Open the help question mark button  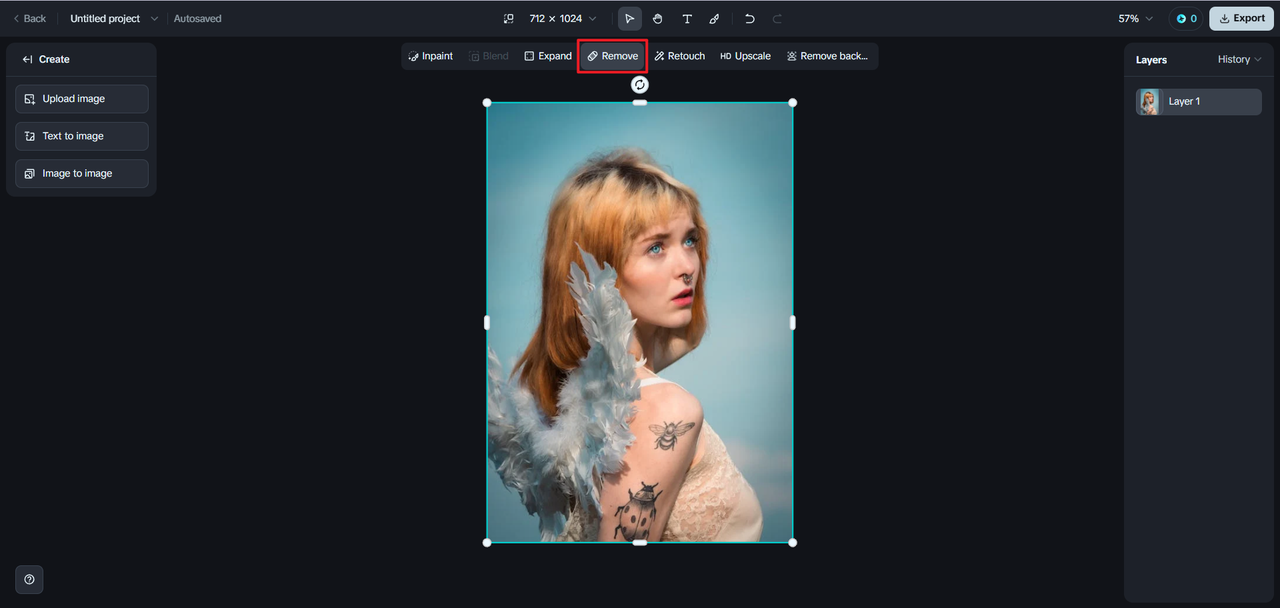(29, 579)
